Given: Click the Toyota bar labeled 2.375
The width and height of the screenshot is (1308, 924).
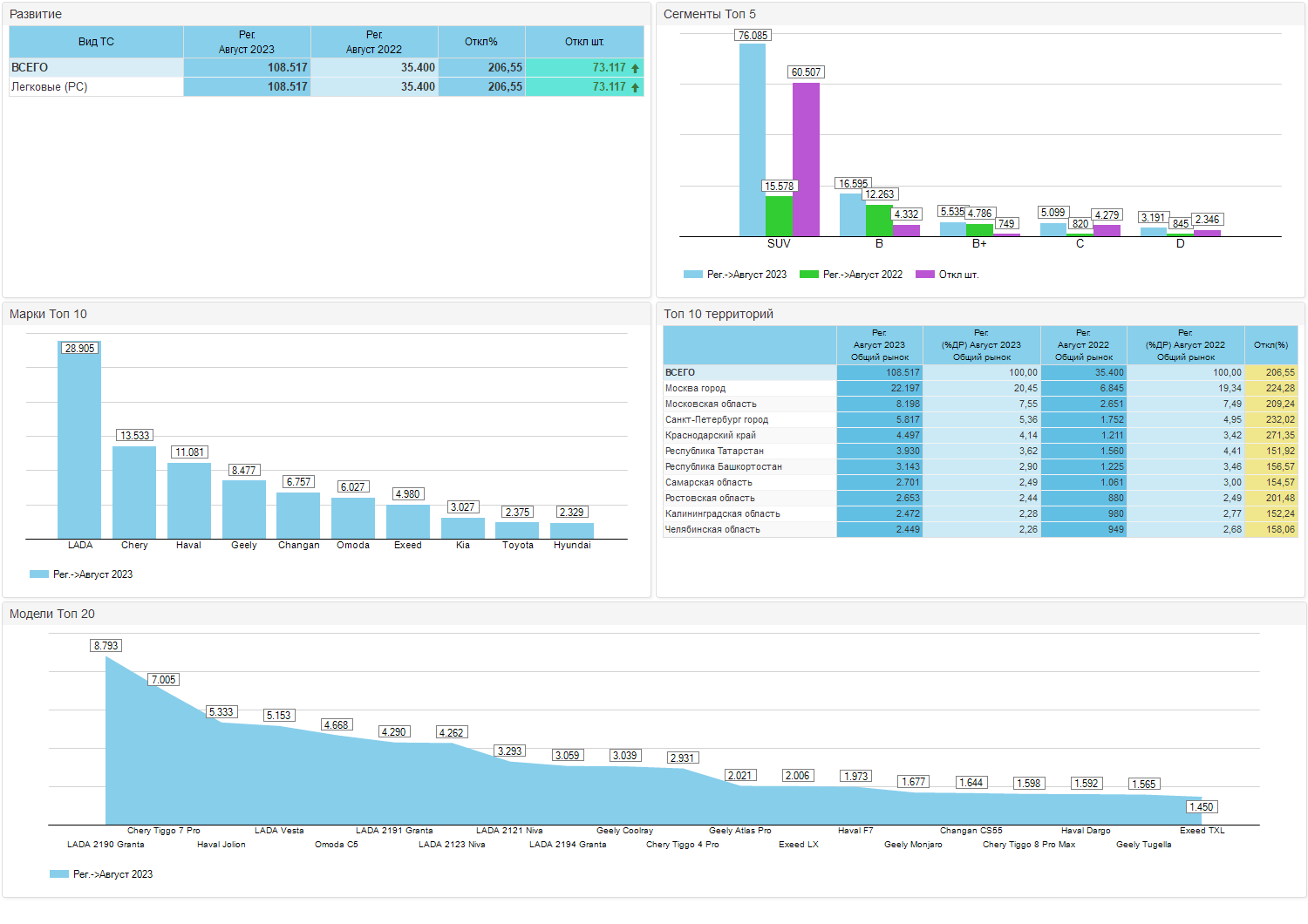Looking at the screenshot, I should coord(517,530).
